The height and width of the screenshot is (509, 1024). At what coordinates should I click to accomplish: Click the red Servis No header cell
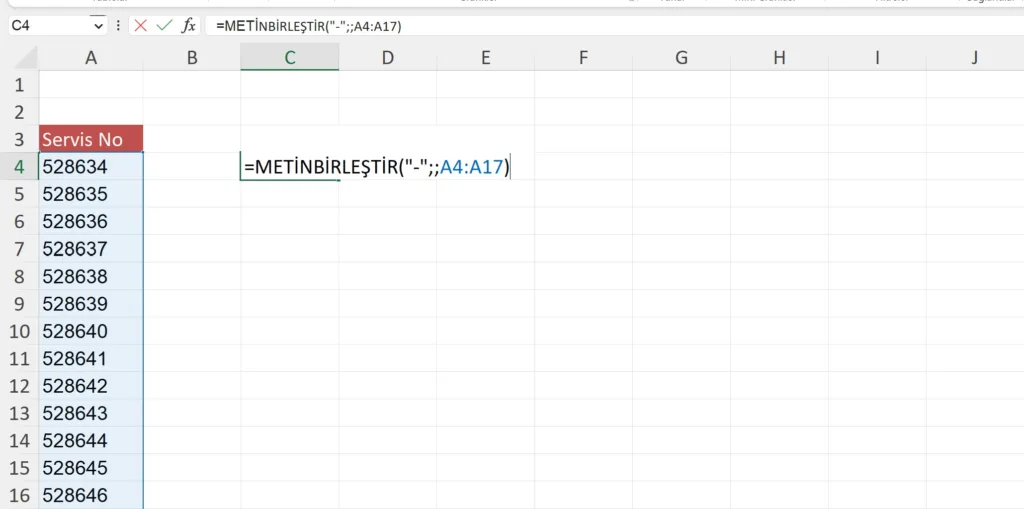pos(91,139)
